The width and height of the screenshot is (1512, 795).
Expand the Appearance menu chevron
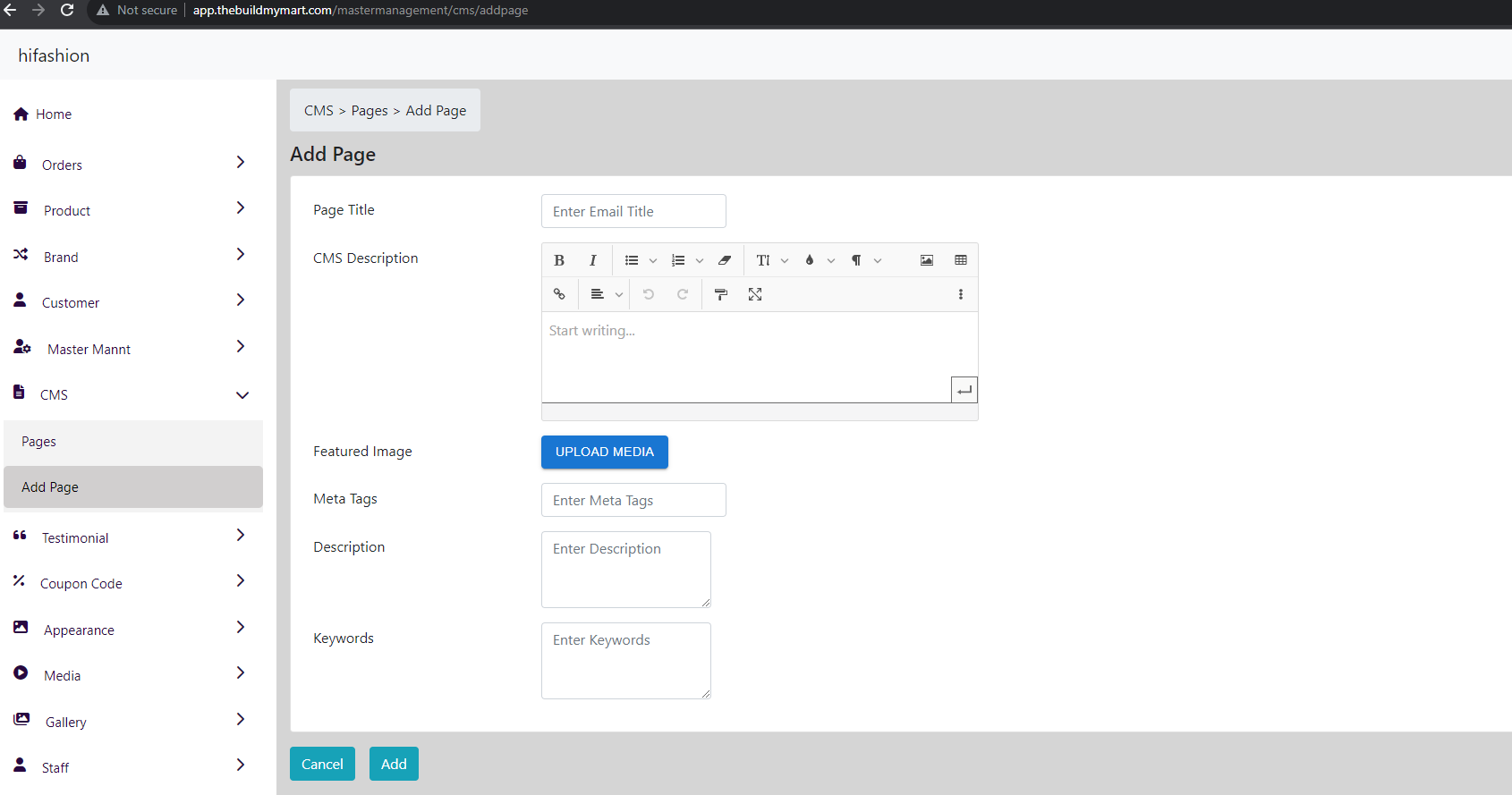click(x=241, y=627)
